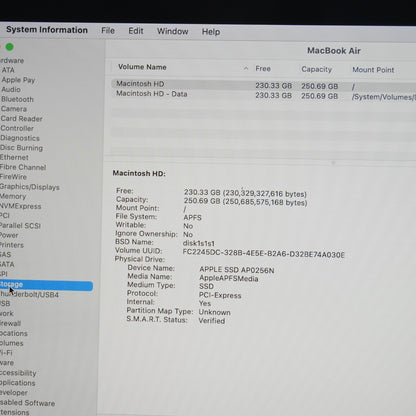Open the Help menu
Screen dimensions: 416x416
211,32
